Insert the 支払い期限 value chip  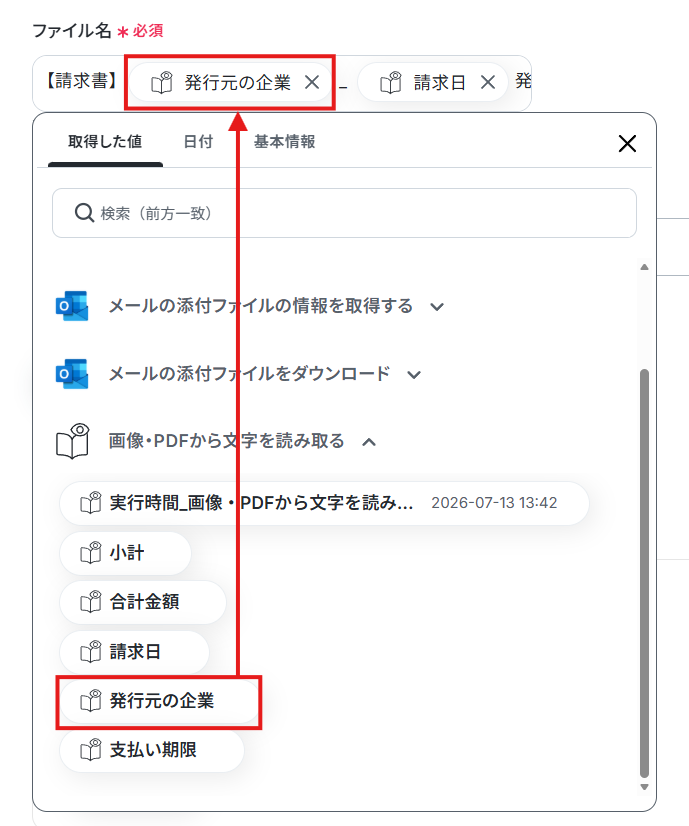(x=152, y=750)
